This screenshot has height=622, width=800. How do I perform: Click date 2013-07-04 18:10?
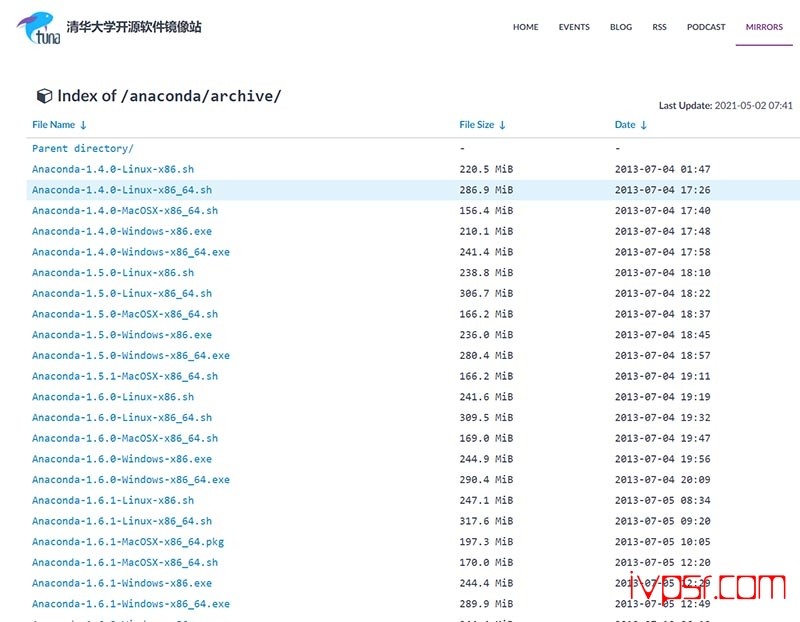tap(662, 273)
